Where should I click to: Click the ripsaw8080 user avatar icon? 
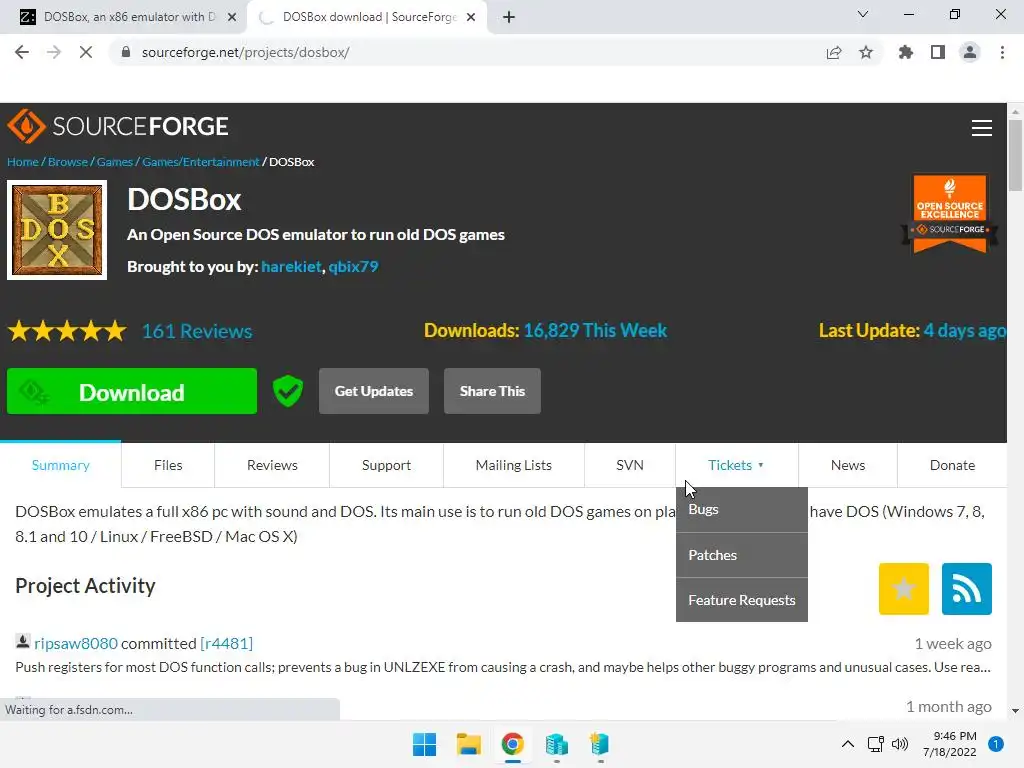pos(23,641)
